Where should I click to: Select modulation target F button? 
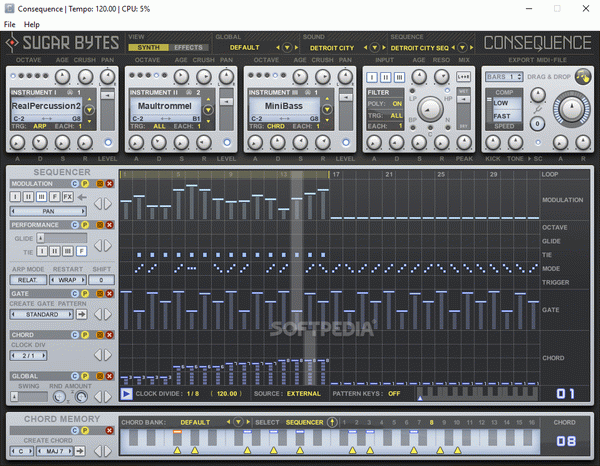coord(55,197)
